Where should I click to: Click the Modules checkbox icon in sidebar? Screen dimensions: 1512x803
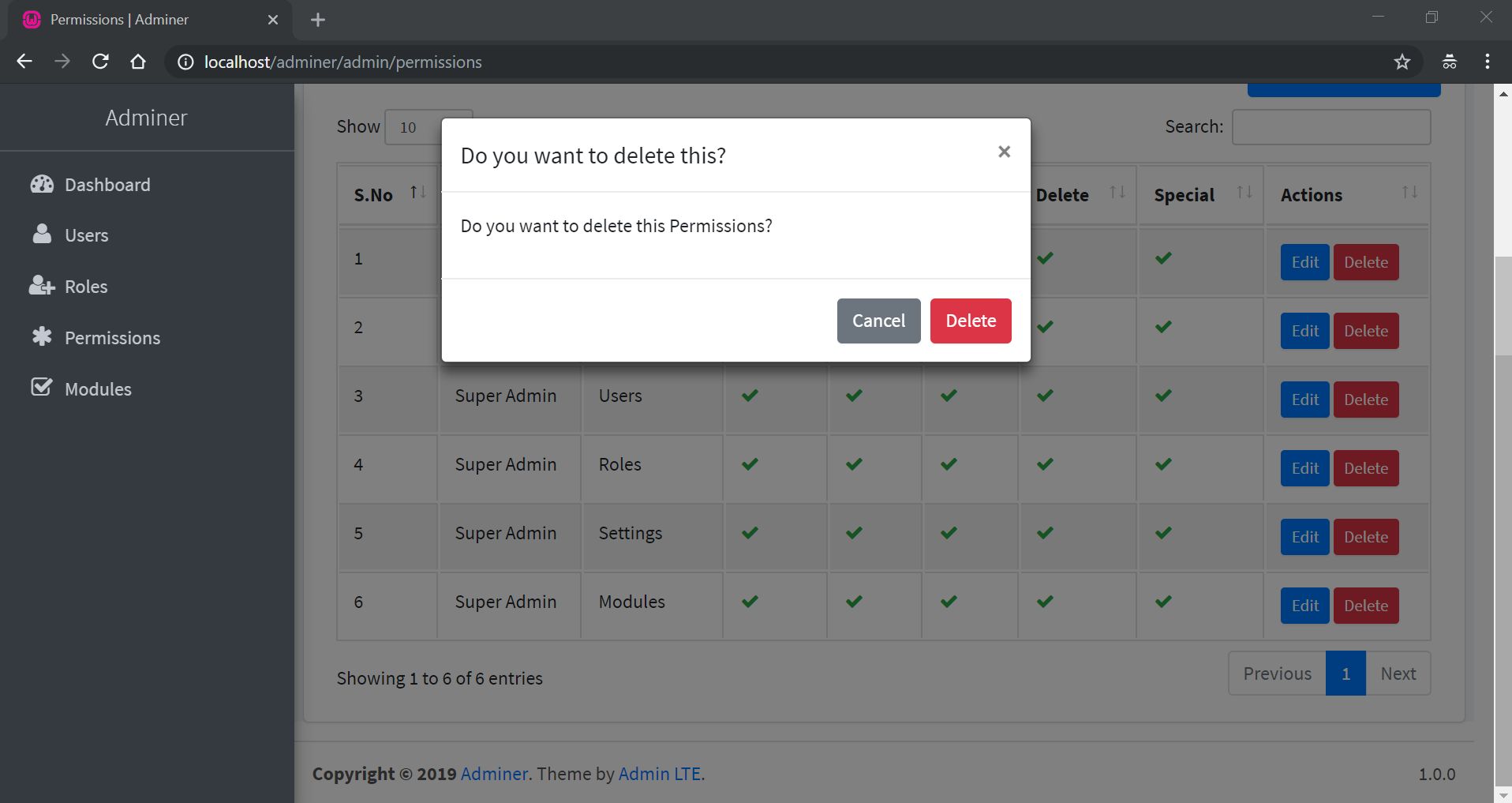[42, 388]
